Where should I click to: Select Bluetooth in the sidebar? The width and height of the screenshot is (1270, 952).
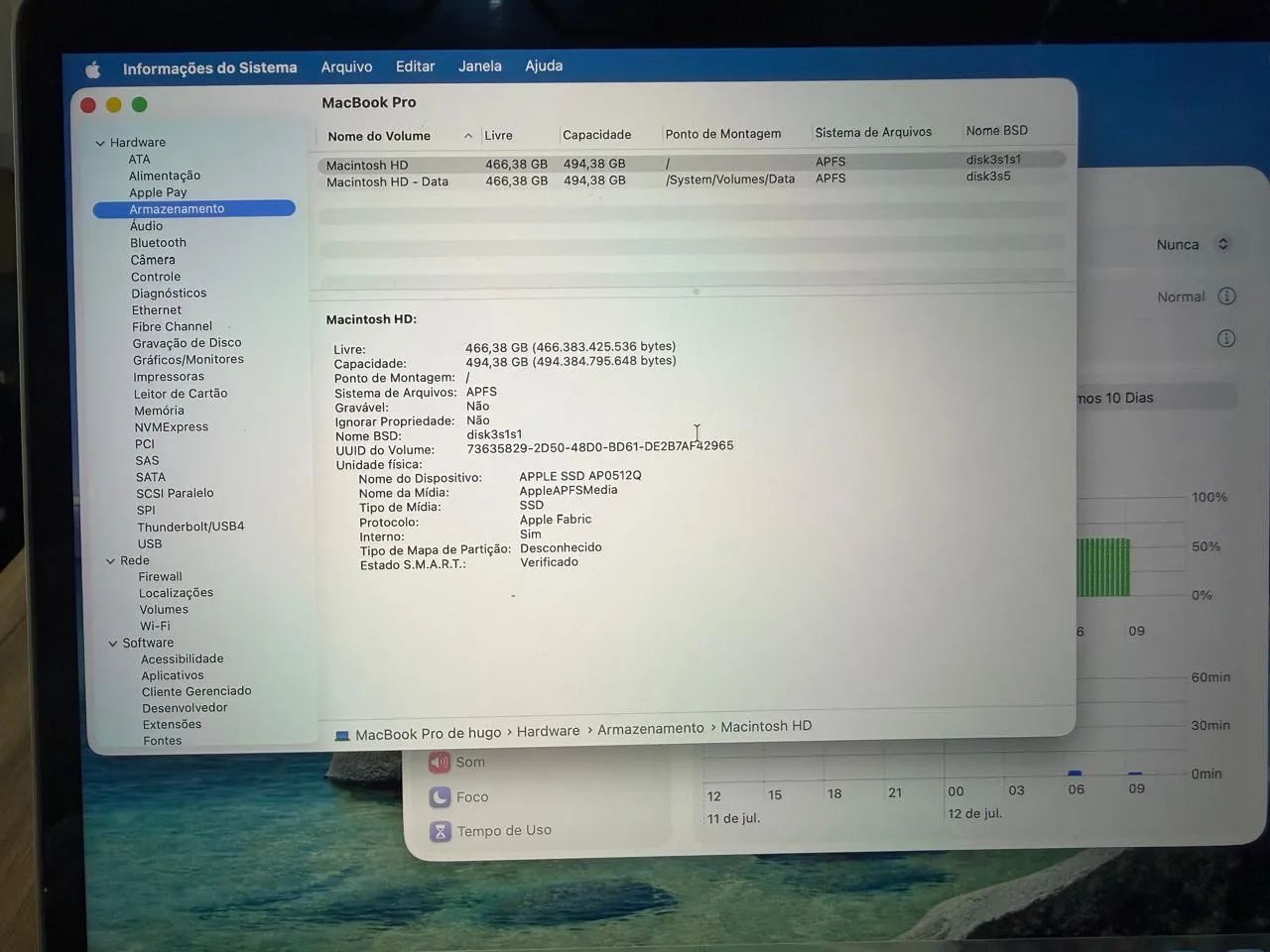pos(158,243)
